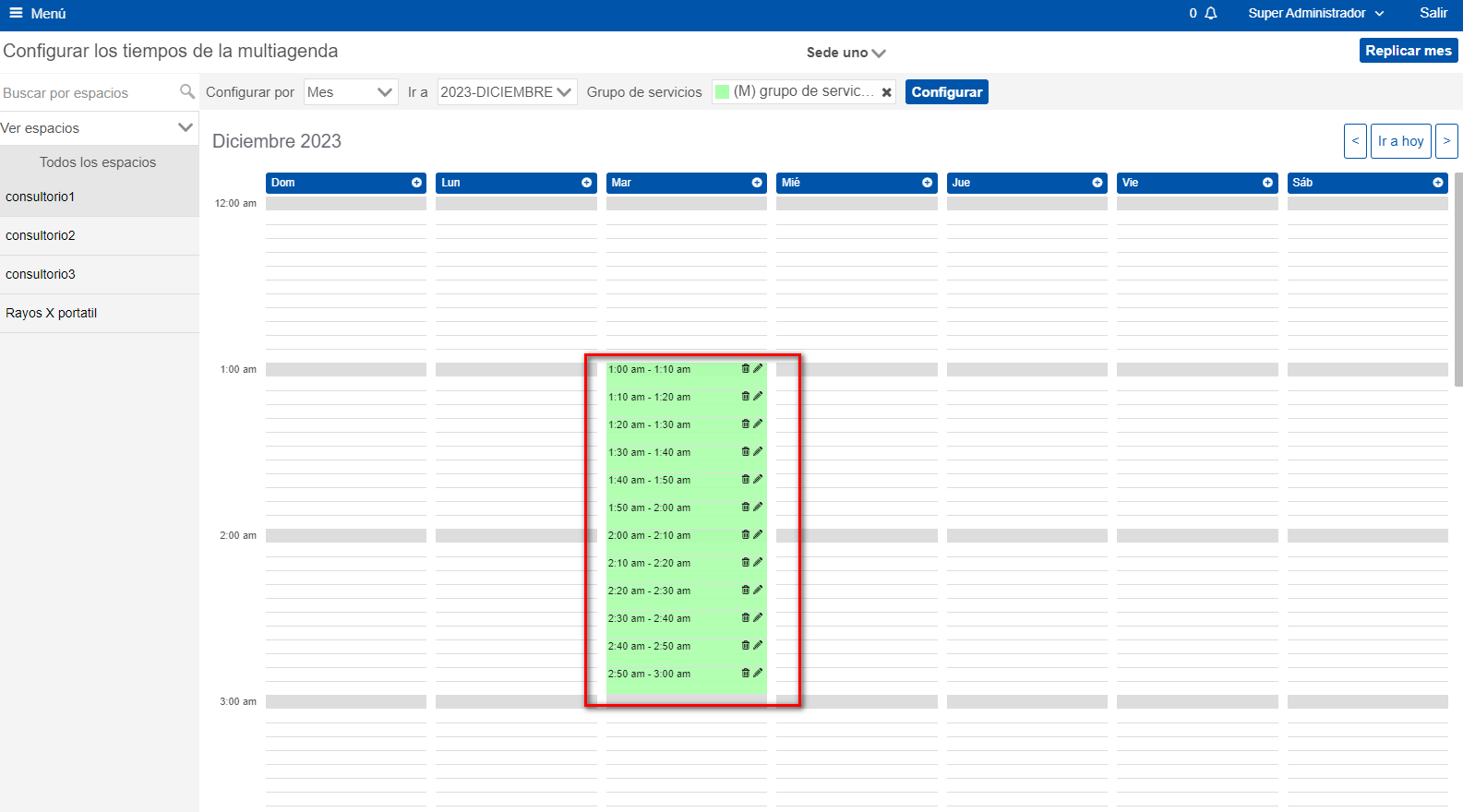
Task: Select Todos los espacios
Action: (x=98, y=162)
